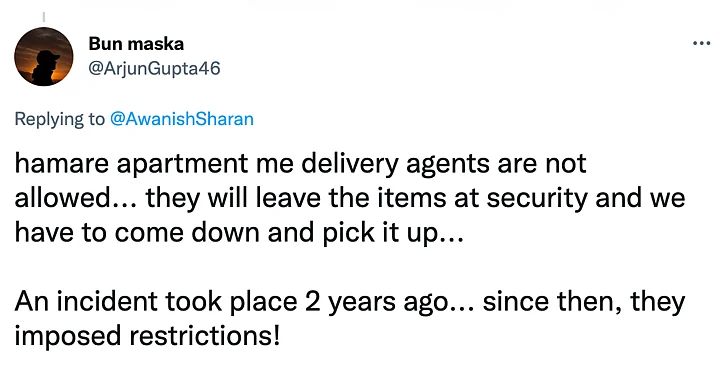Click the word 'security' in the tweet
720x371 pixels.
(x=537, y=199)
